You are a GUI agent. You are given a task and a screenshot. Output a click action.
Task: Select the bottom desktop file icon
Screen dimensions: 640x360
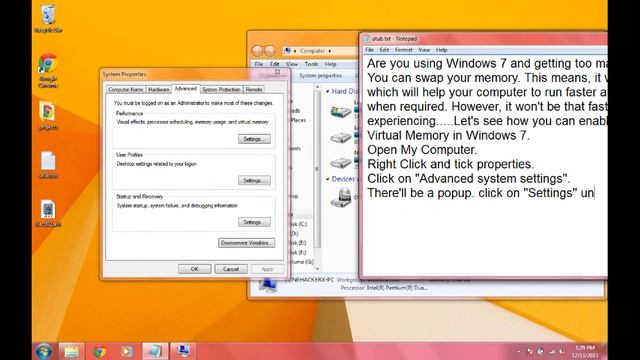[x=48, y=213]
